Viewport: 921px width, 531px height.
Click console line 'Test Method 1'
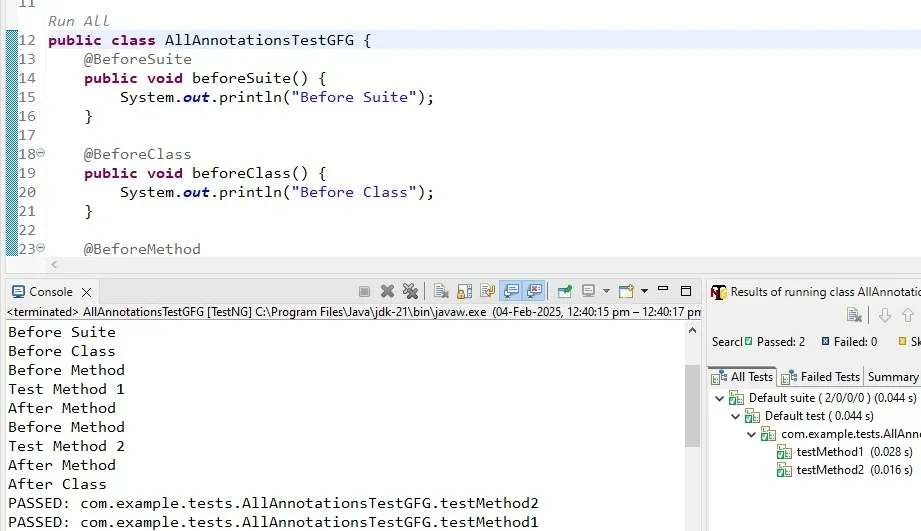(66, 389)
